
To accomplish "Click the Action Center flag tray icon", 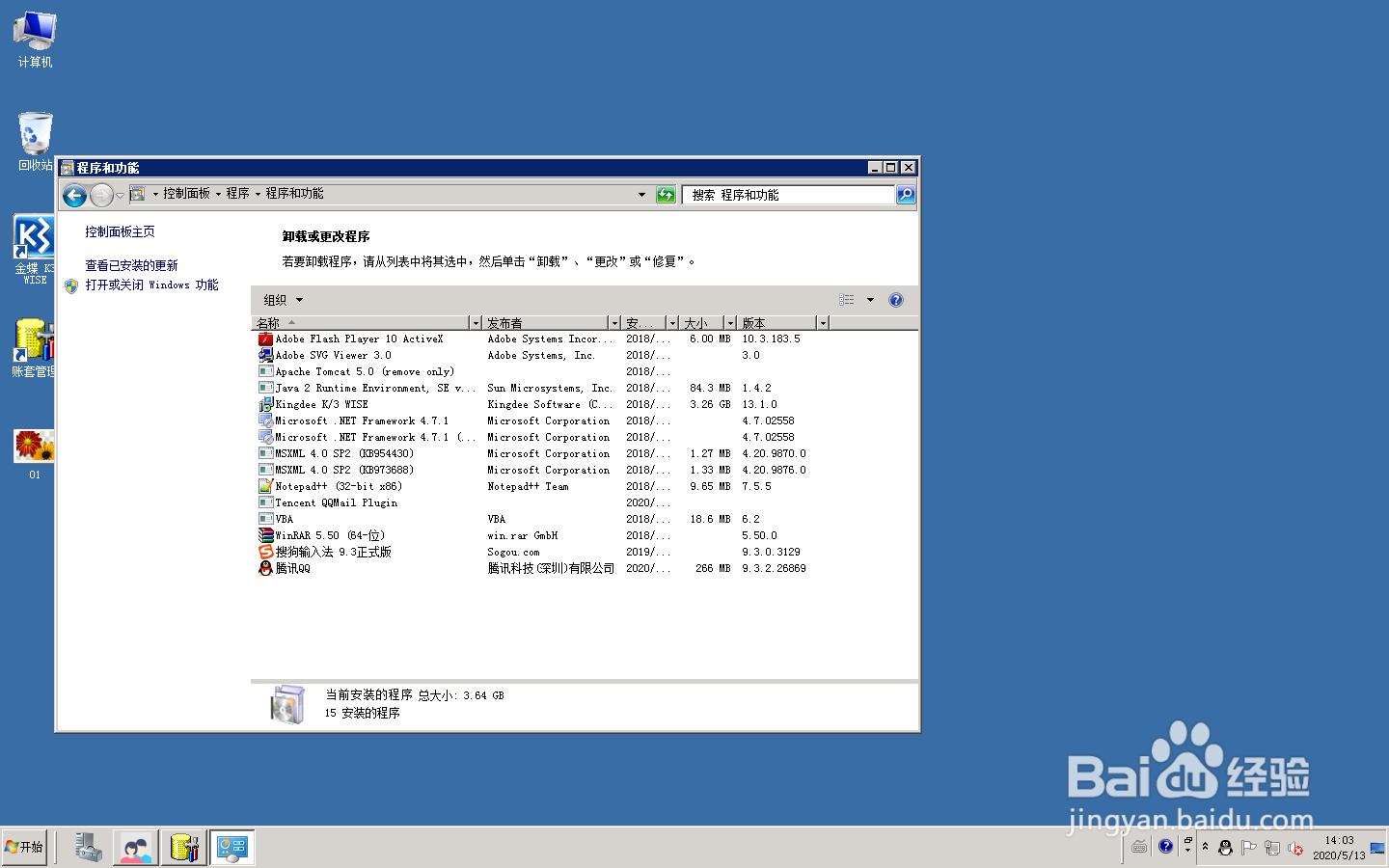I will pos(1248,848).
